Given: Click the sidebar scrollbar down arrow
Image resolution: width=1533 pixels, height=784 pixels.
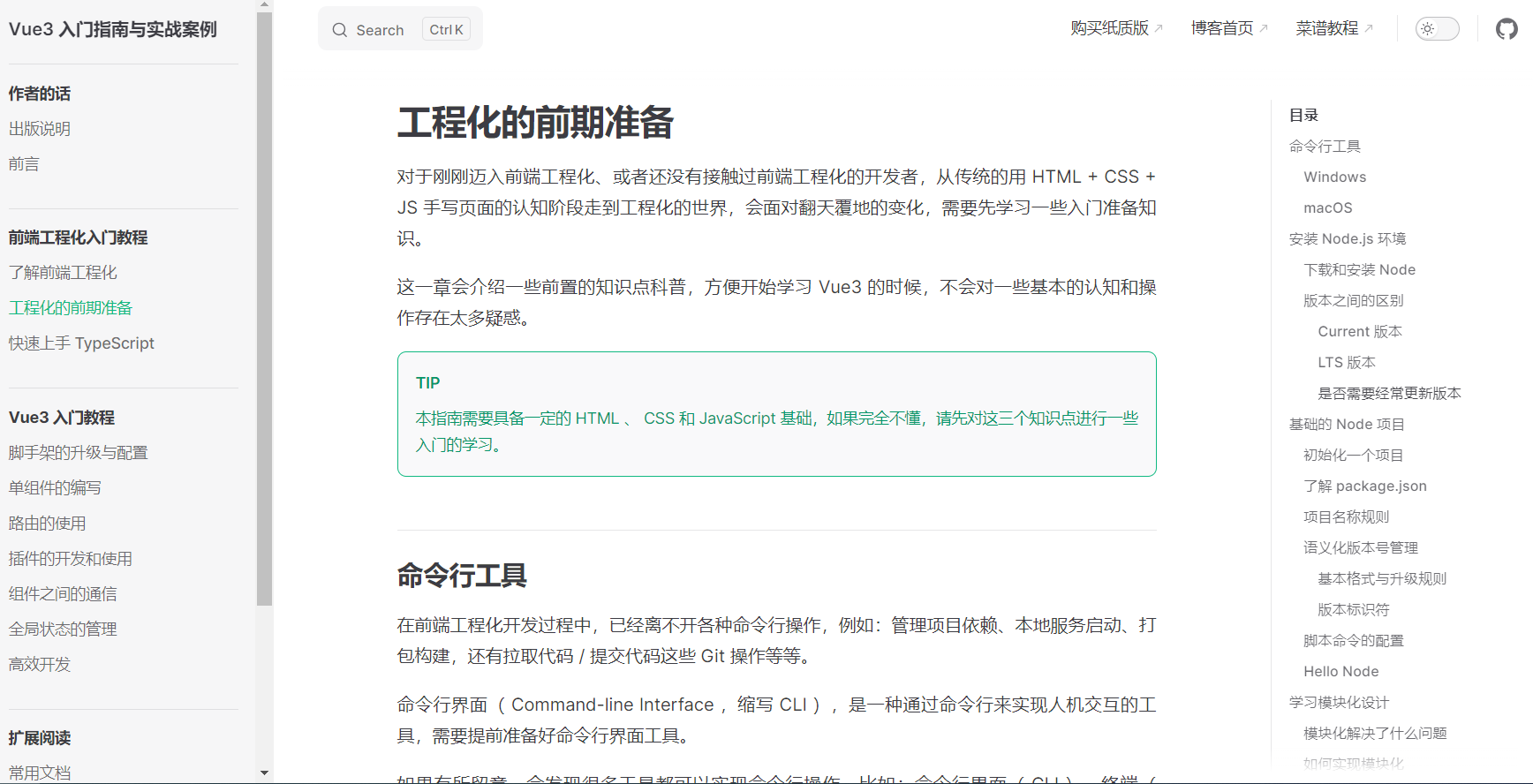Looking at the screenshot, I should pyautogui.click(x=264, y=773).
